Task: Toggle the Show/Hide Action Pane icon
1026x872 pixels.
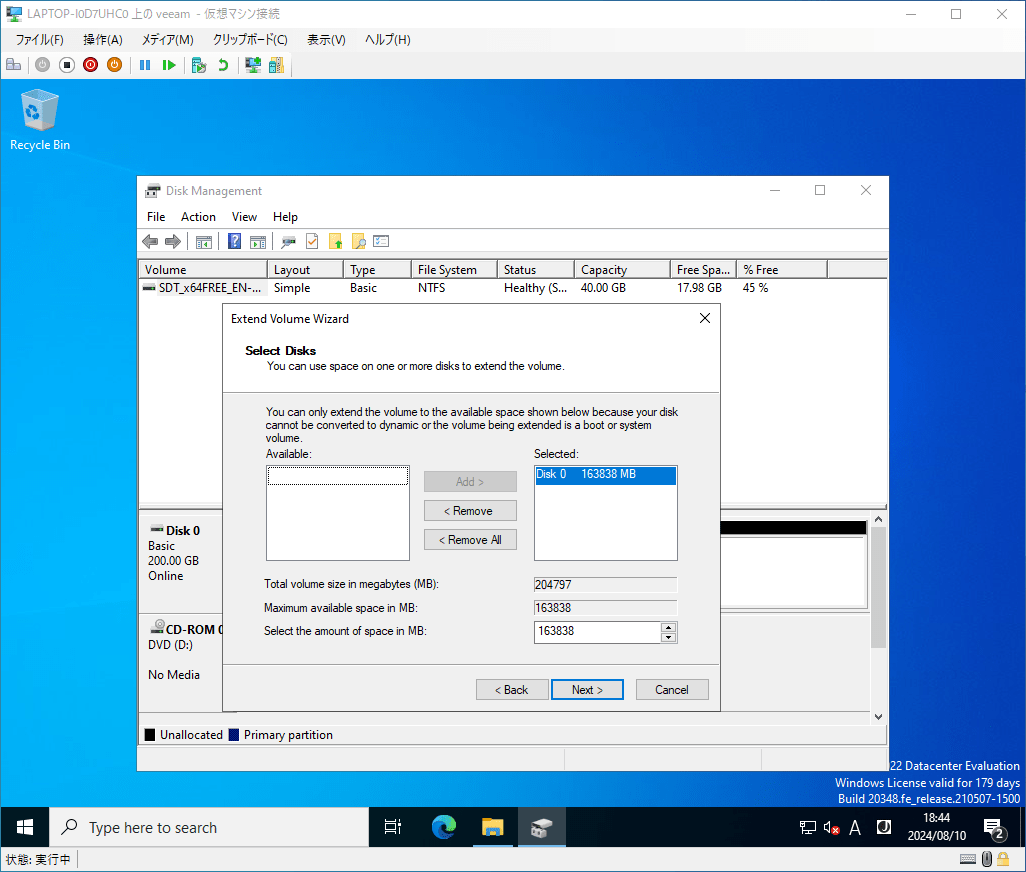Action: click(258, 241)
